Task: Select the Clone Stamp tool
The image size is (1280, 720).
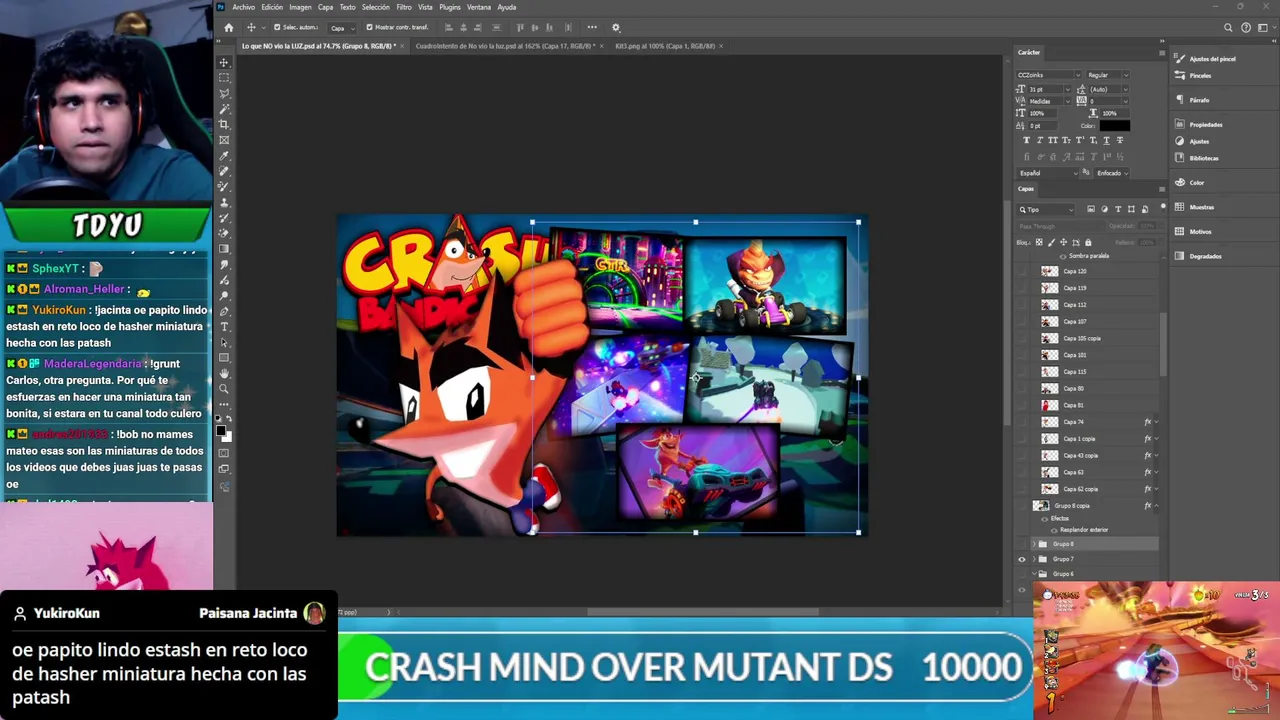Action: pyautogui.click(x=224, y=202)
